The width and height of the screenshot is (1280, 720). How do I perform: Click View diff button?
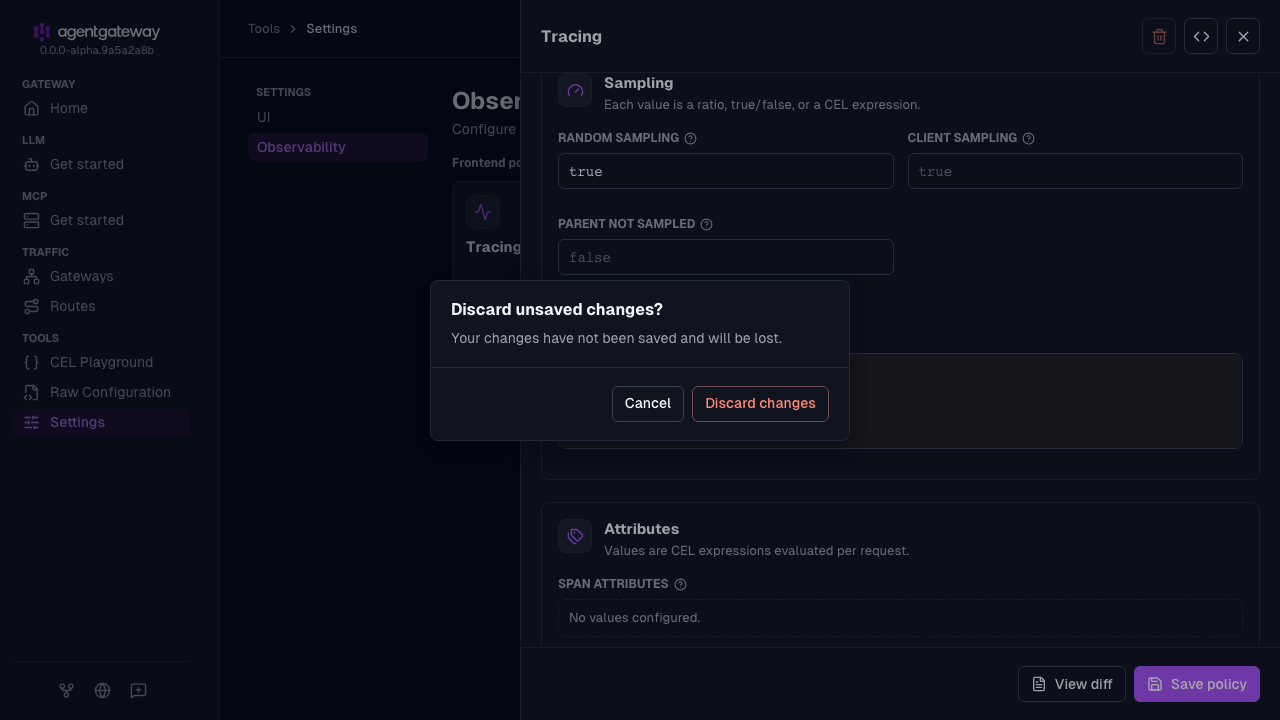pyautogui.click(x=1072, y=684)
